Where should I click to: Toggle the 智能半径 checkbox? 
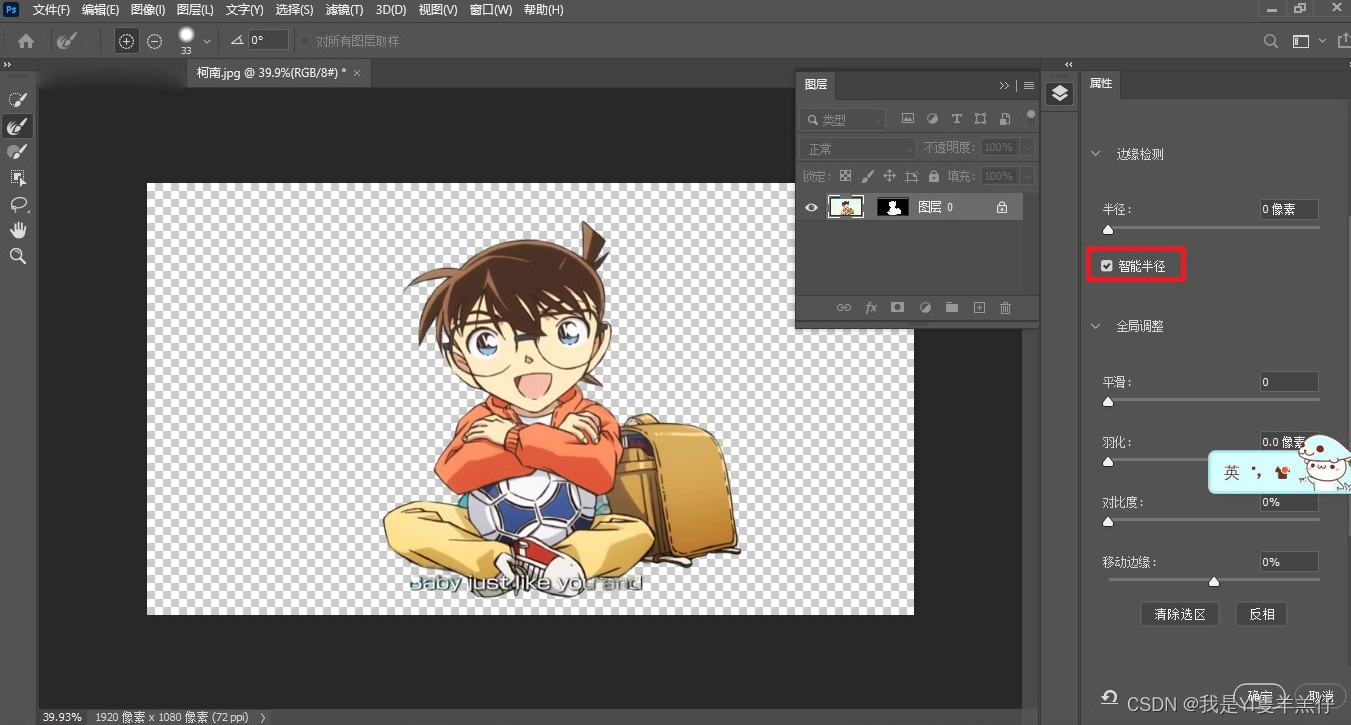click(1106, 266)
